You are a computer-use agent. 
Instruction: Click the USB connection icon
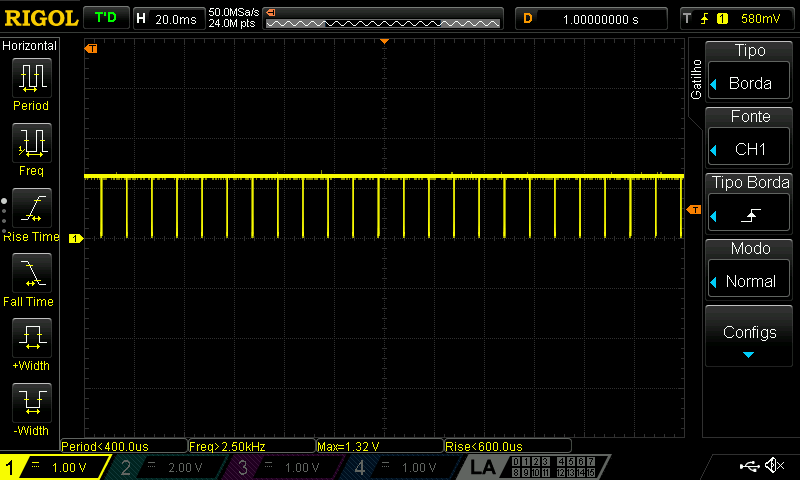pos(749,466)
